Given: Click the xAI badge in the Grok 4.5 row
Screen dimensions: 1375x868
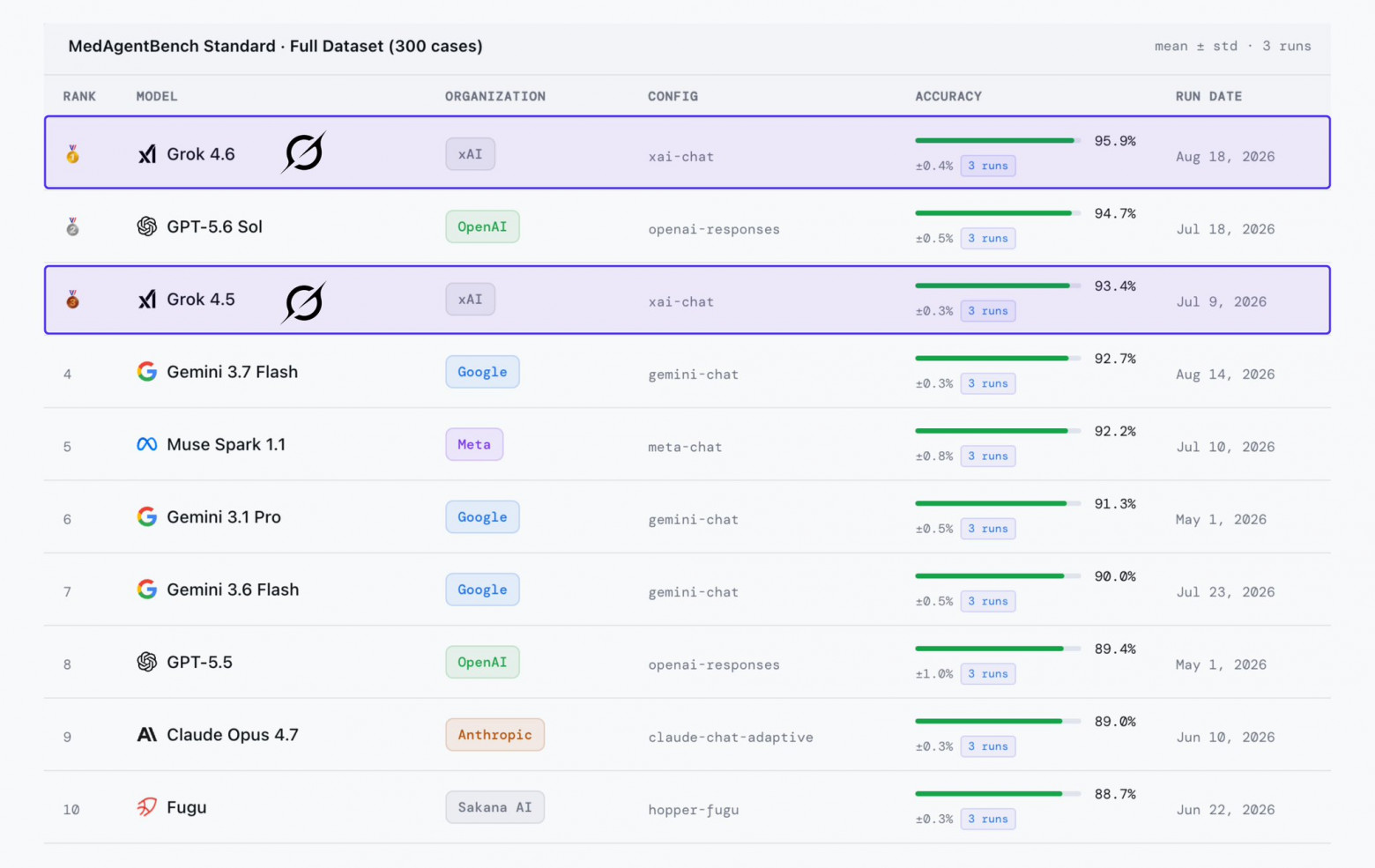Looking at the screenshot, I should point(470,300).
